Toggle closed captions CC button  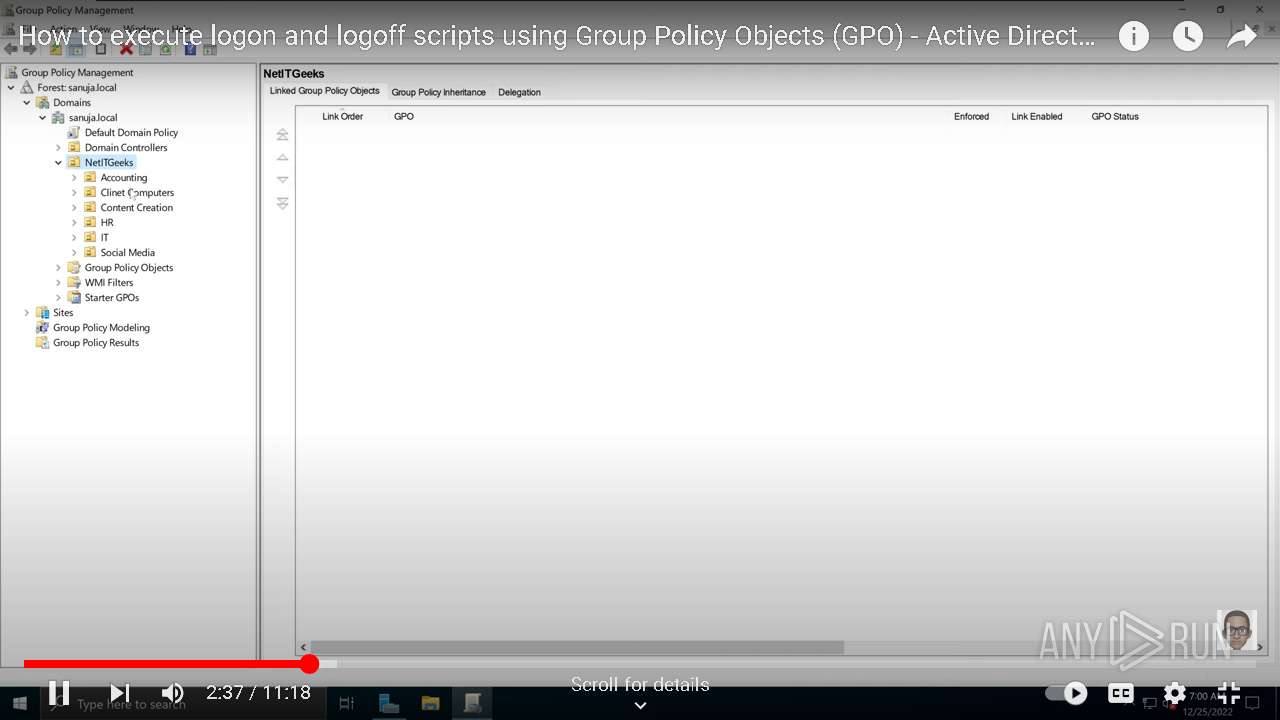coord(1121,693)
